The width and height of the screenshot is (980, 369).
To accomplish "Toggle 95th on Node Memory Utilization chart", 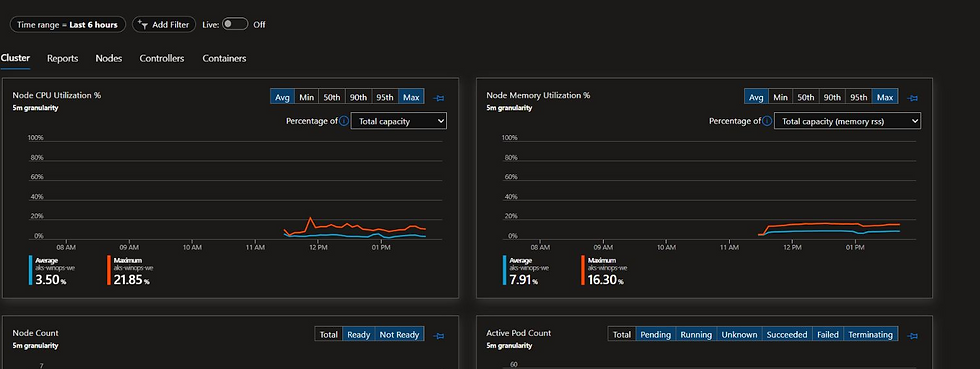I will click(858, 97).
